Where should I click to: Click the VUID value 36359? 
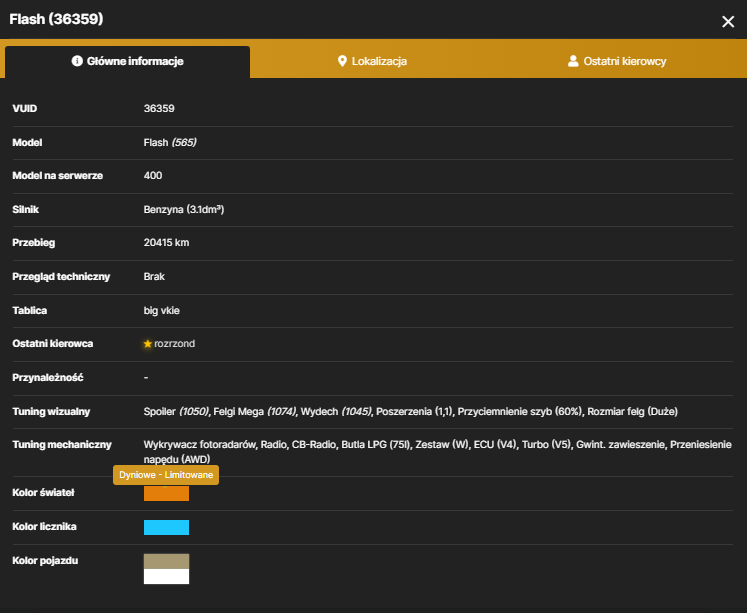click(x=159, y=109)
